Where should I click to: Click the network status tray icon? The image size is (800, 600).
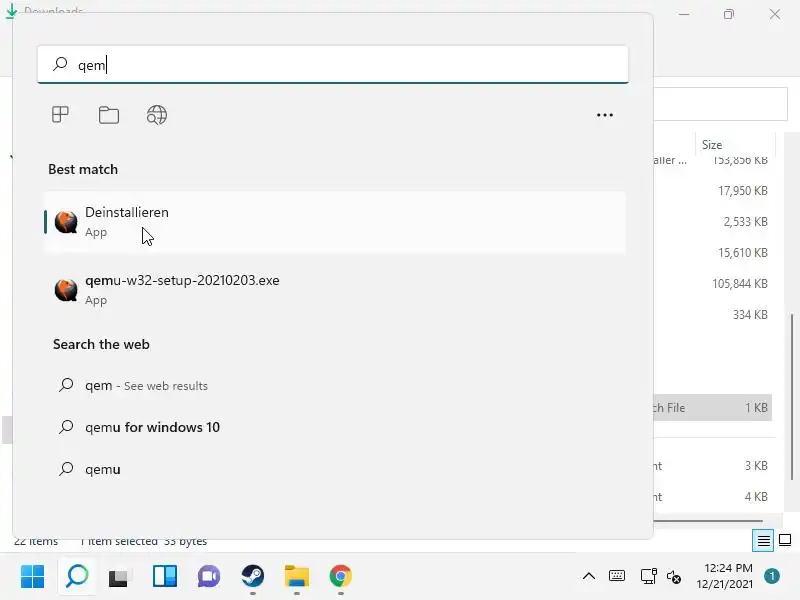point(648,577)
